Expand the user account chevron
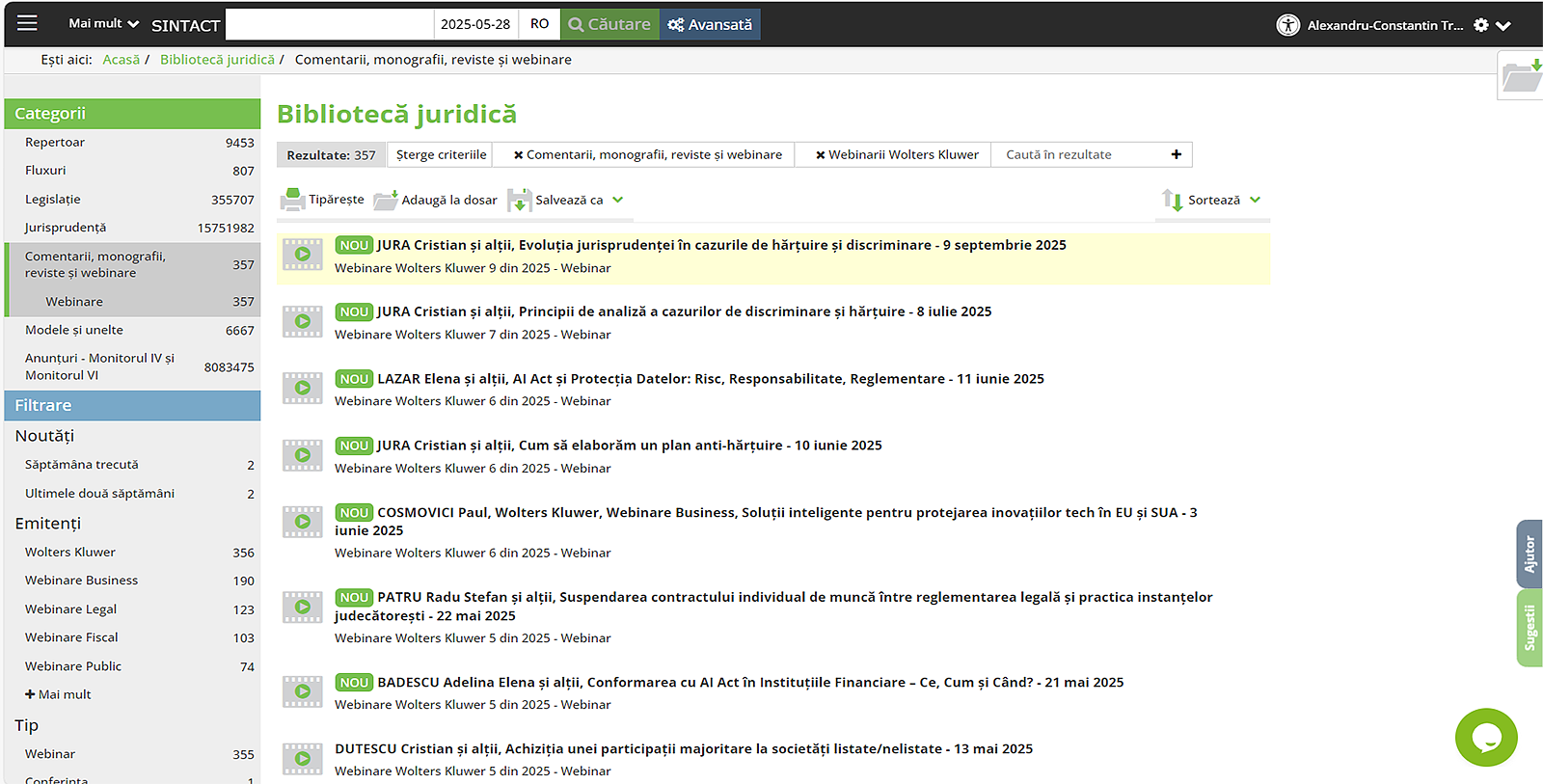Screen dimensions: 1543x784 pos(1503,26)
